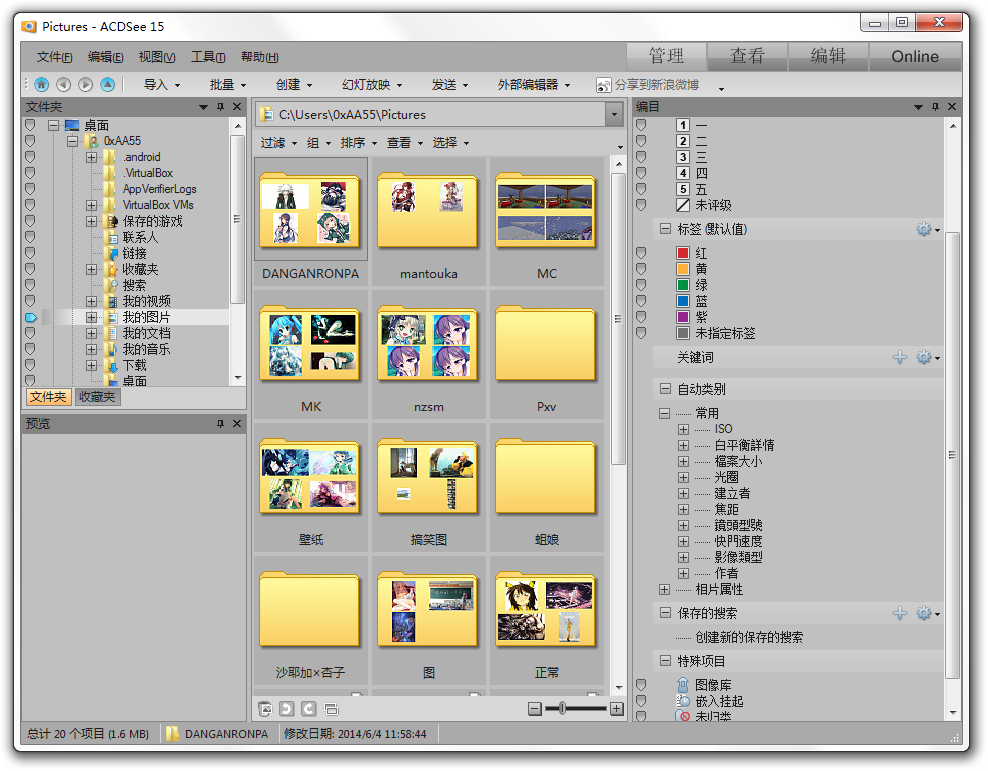Viewport: 988px width, 771px height.
Task: Zoom in thumbnails with plus icon
Action: [617, 709]
